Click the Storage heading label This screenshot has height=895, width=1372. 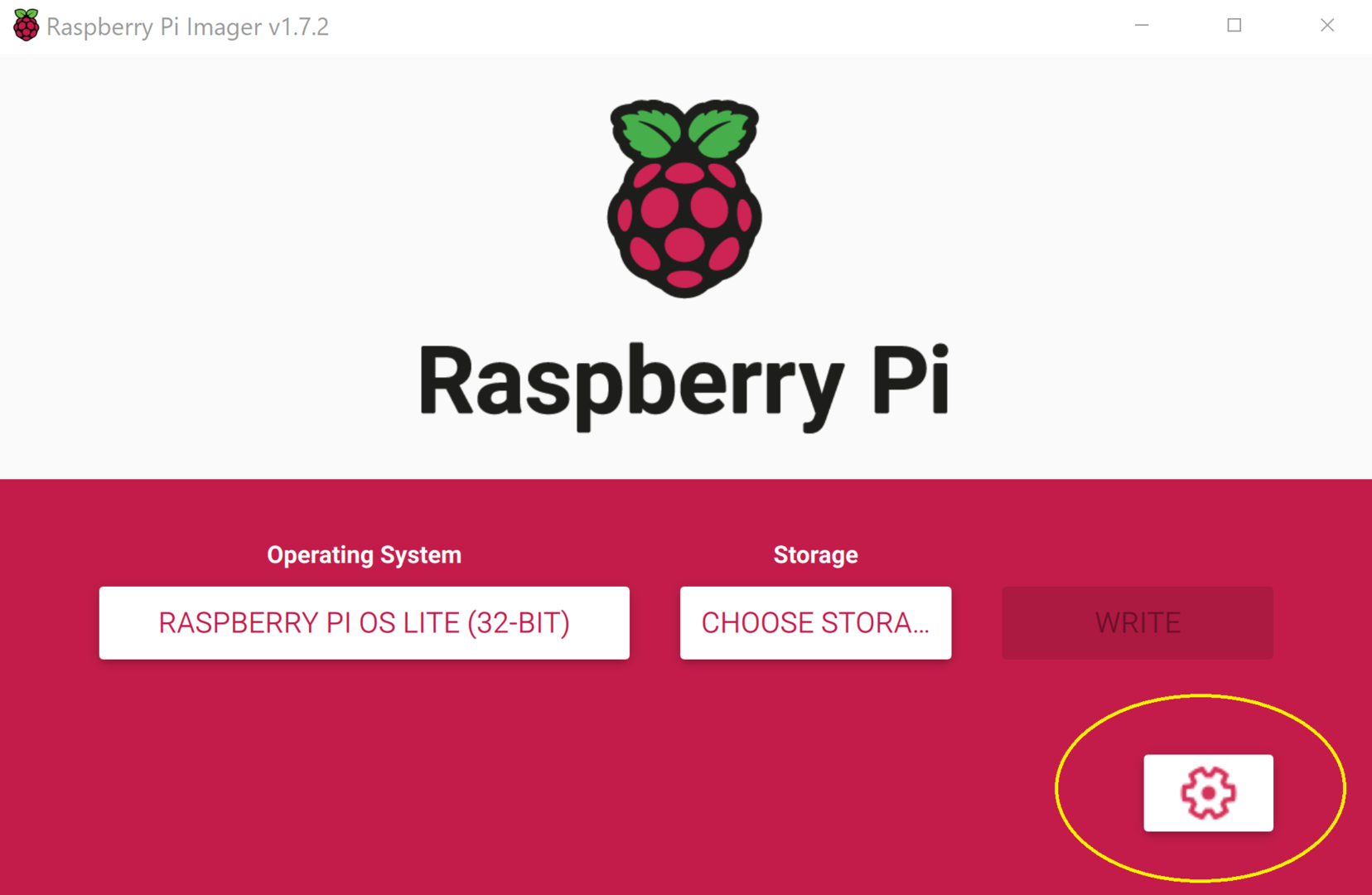(815, 554)
